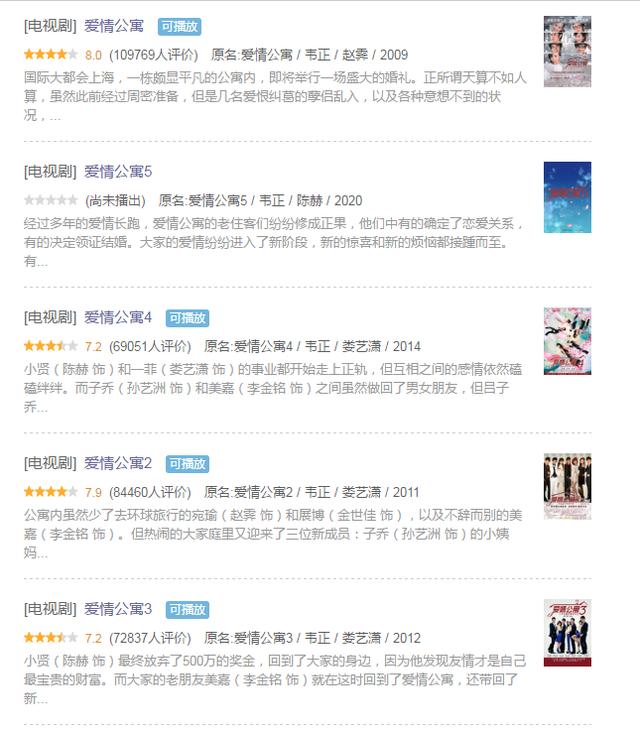
Task: Open the 爱情公寓3 poster thumbnail
Action: pos(567,633)
